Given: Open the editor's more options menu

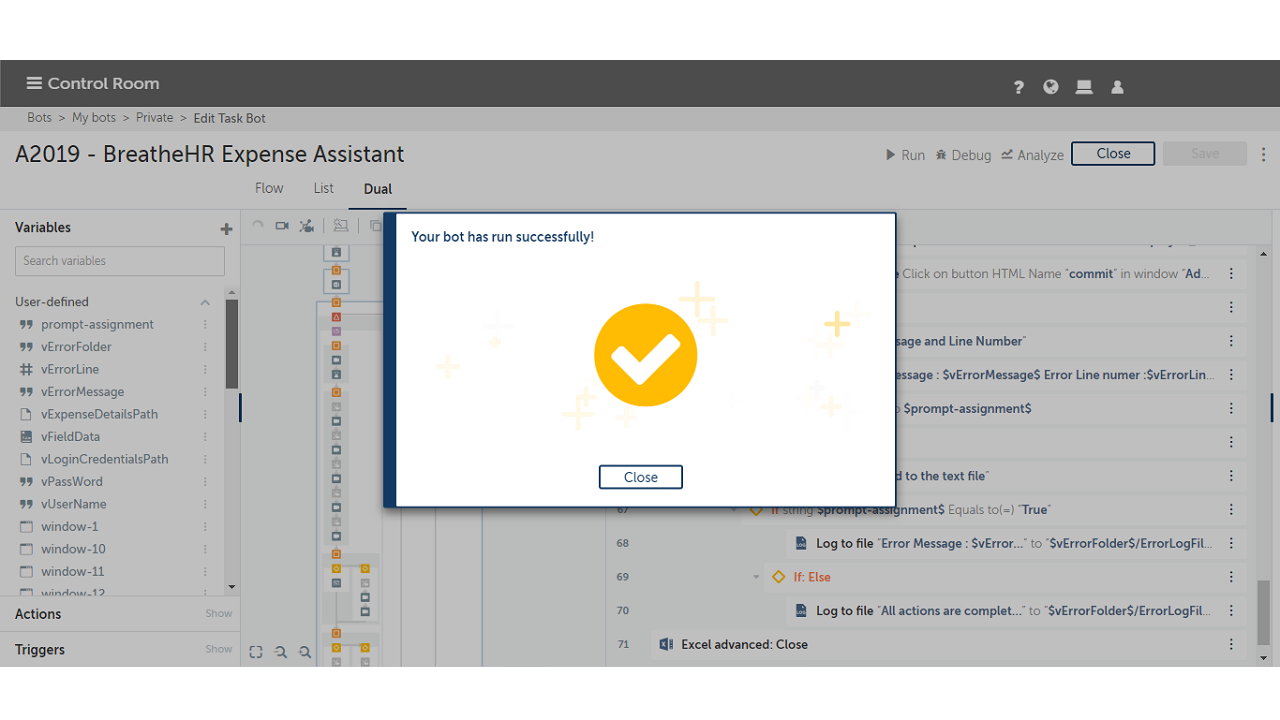Looking at the screenshot, I should (1264, 154).
